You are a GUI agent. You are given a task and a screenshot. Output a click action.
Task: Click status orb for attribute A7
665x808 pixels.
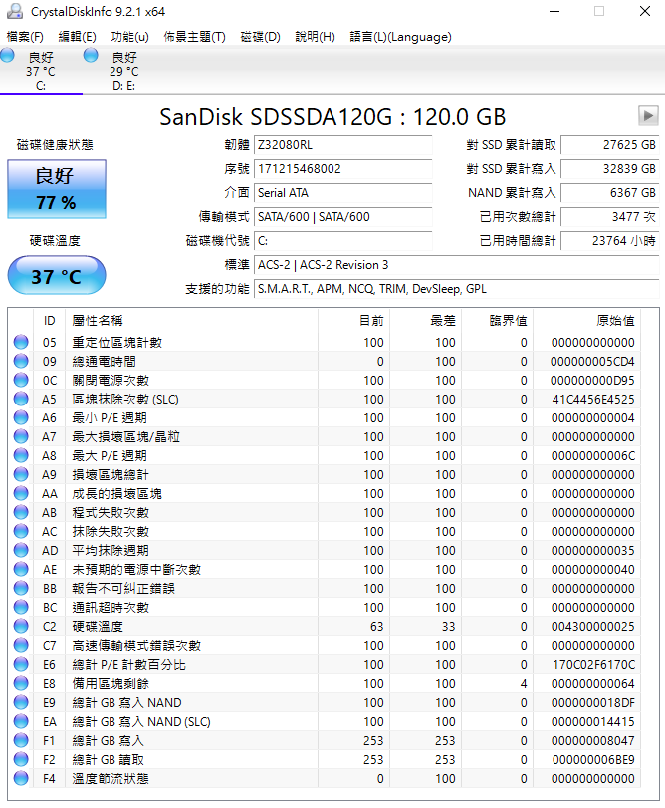click(21, 436)
